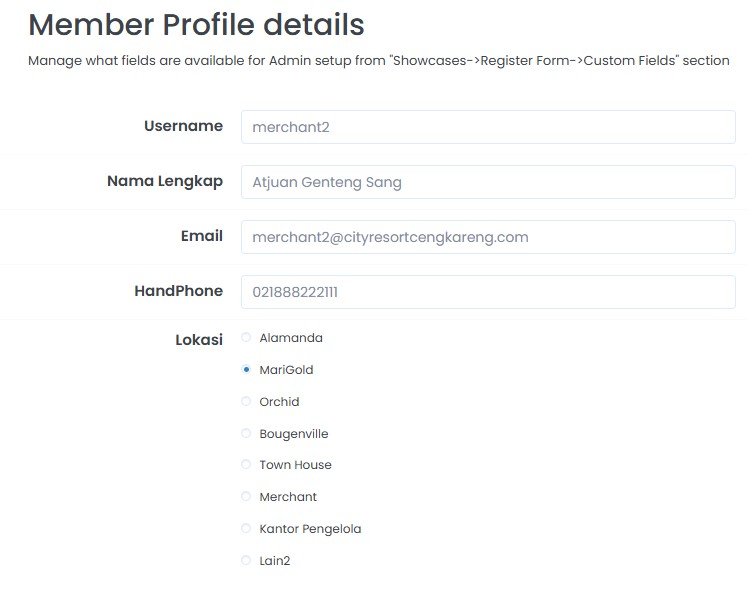Click the Username input field
This screenshot has height=589, width=752.
[488, 127]
